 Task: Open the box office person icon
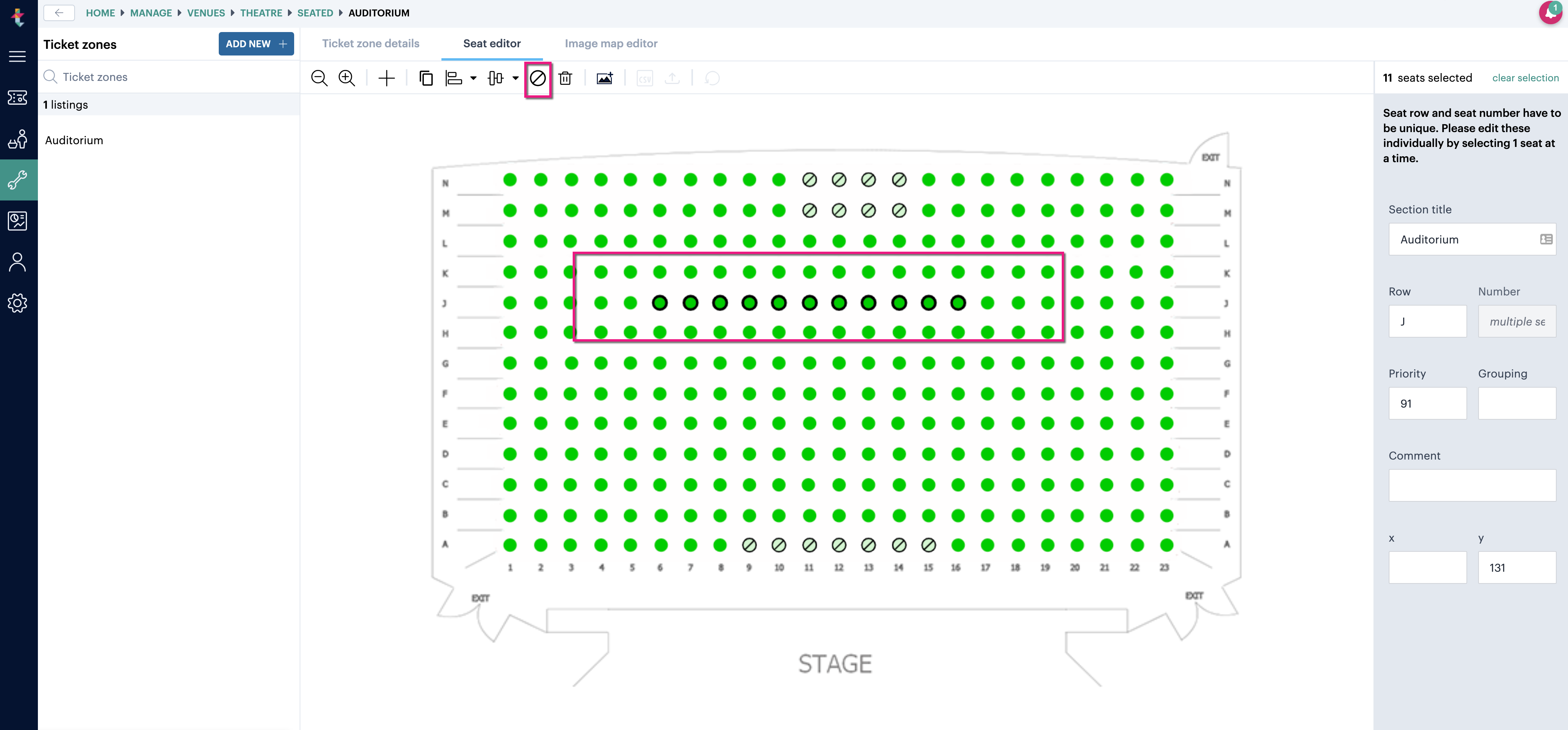[x=18, y=139]
